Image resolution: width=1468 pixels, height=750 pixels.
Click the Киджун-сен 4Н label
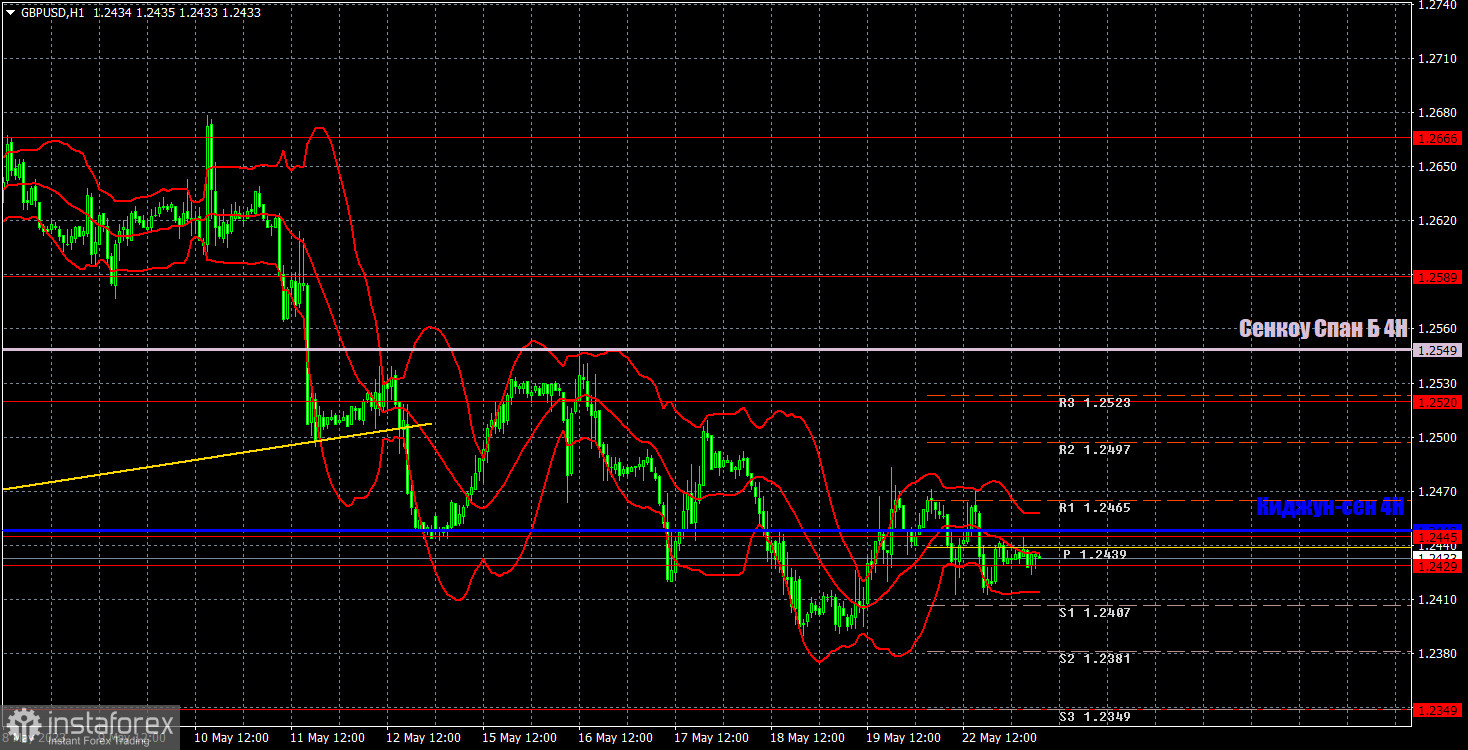(x=1331, y=508)
